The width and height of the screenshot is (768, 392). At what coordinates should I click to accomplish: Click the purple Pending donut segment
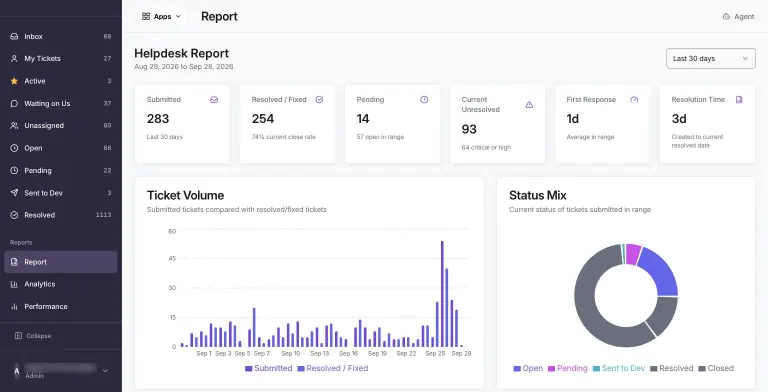(x=633, y=254)
